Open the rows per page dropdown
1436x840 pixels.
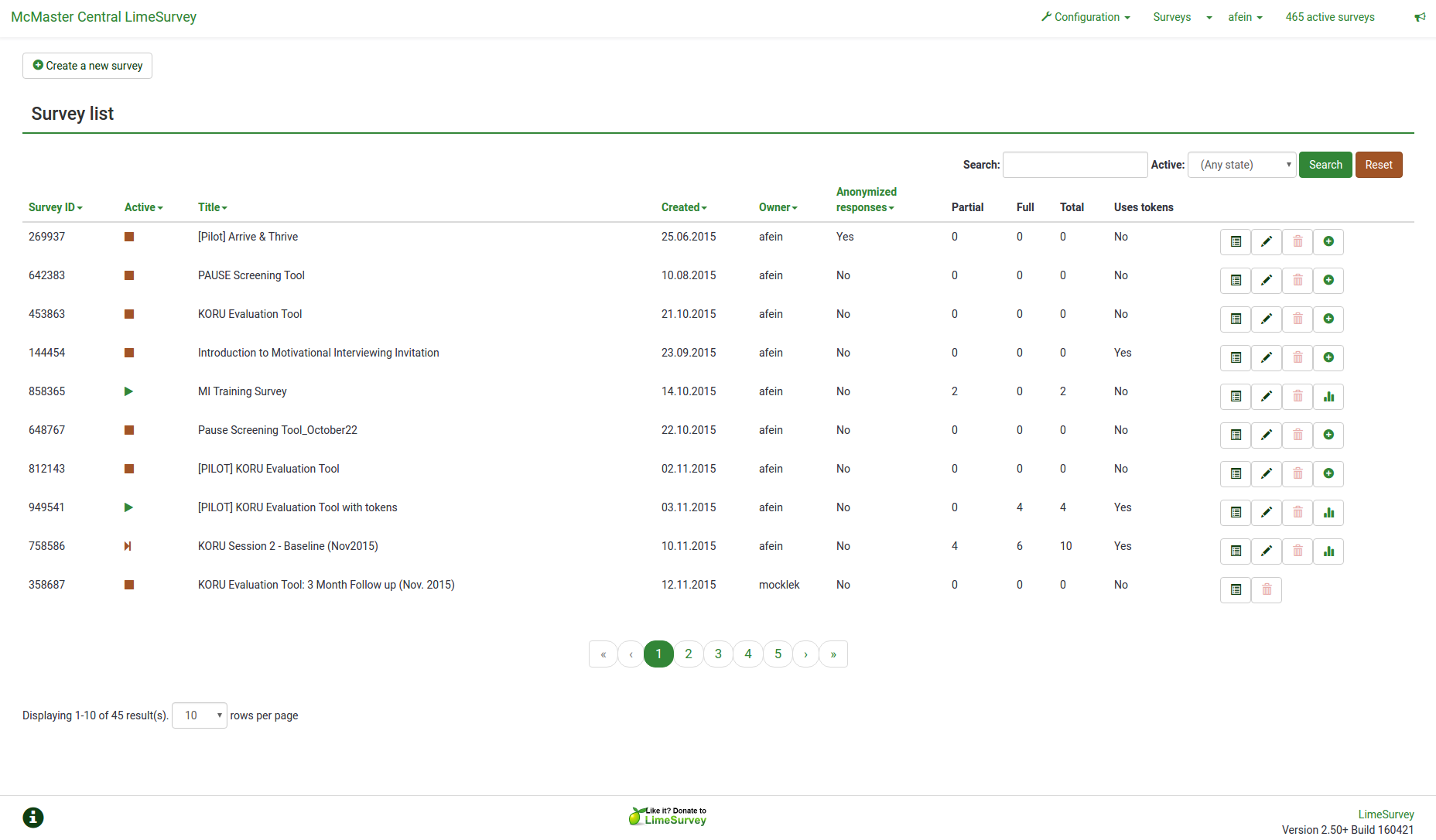click(x=200, y=715)
